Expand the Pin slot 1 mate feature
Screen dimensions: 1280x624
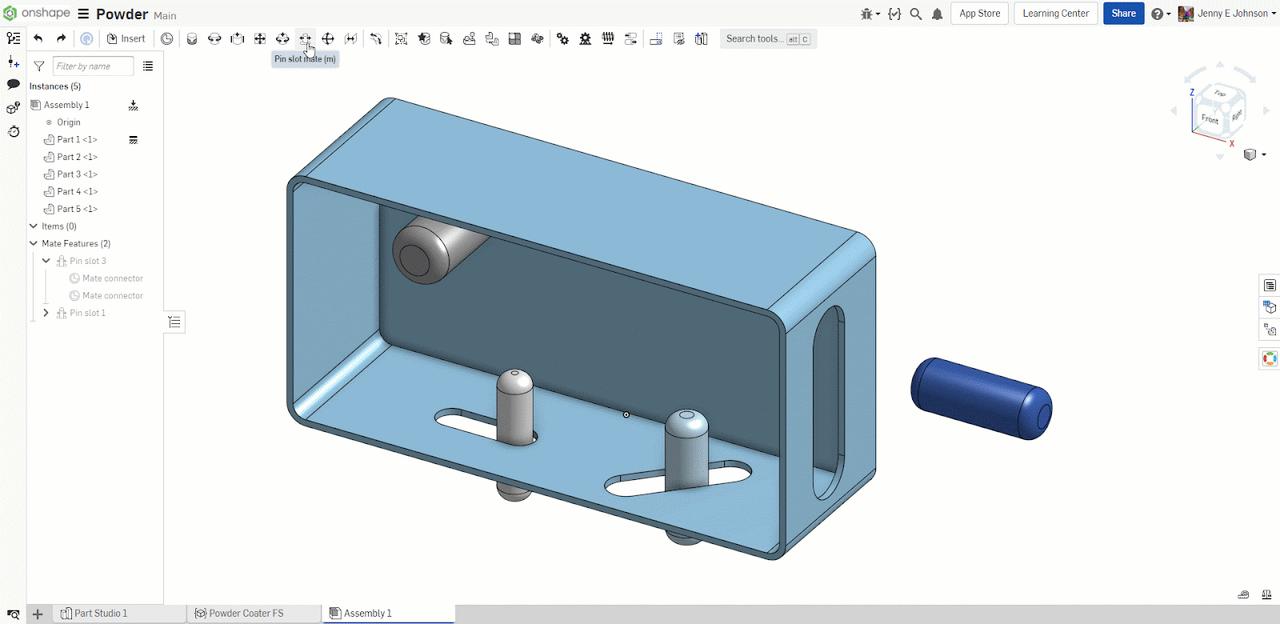click(46, 312)
